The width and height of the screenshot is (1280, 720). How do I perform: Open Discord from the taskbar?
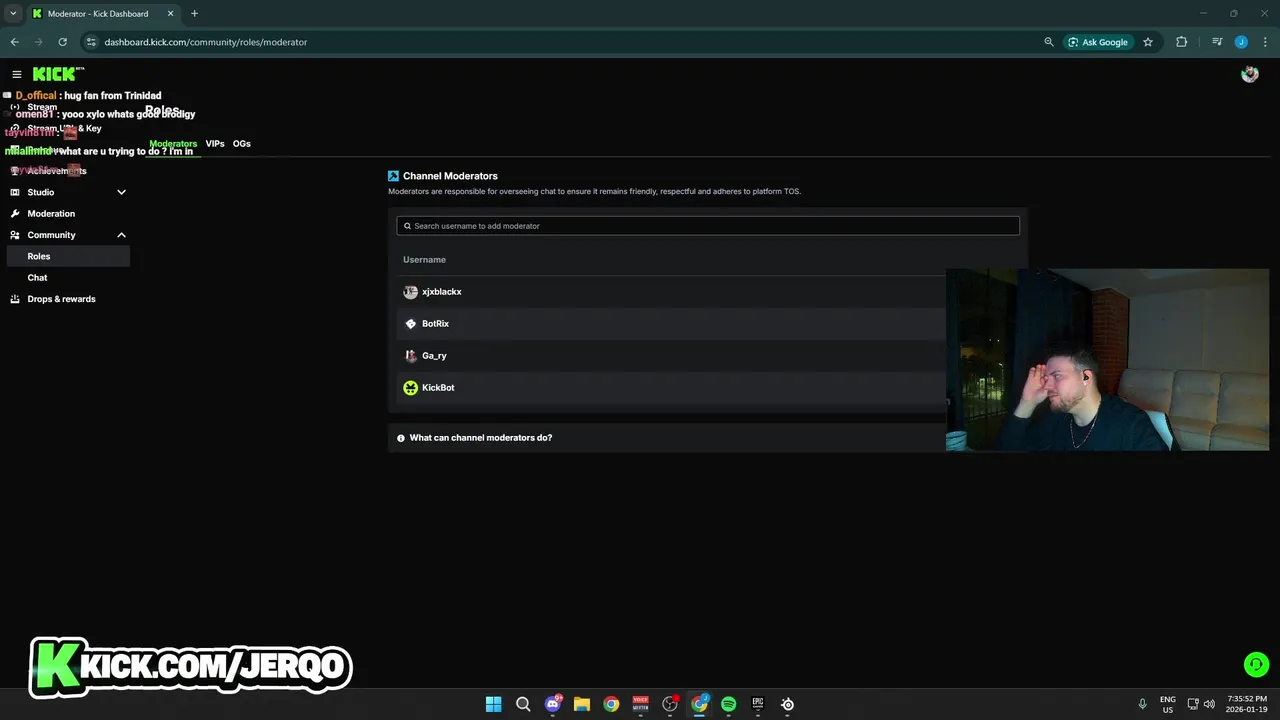pyautogui.click(x=553, y=704)
